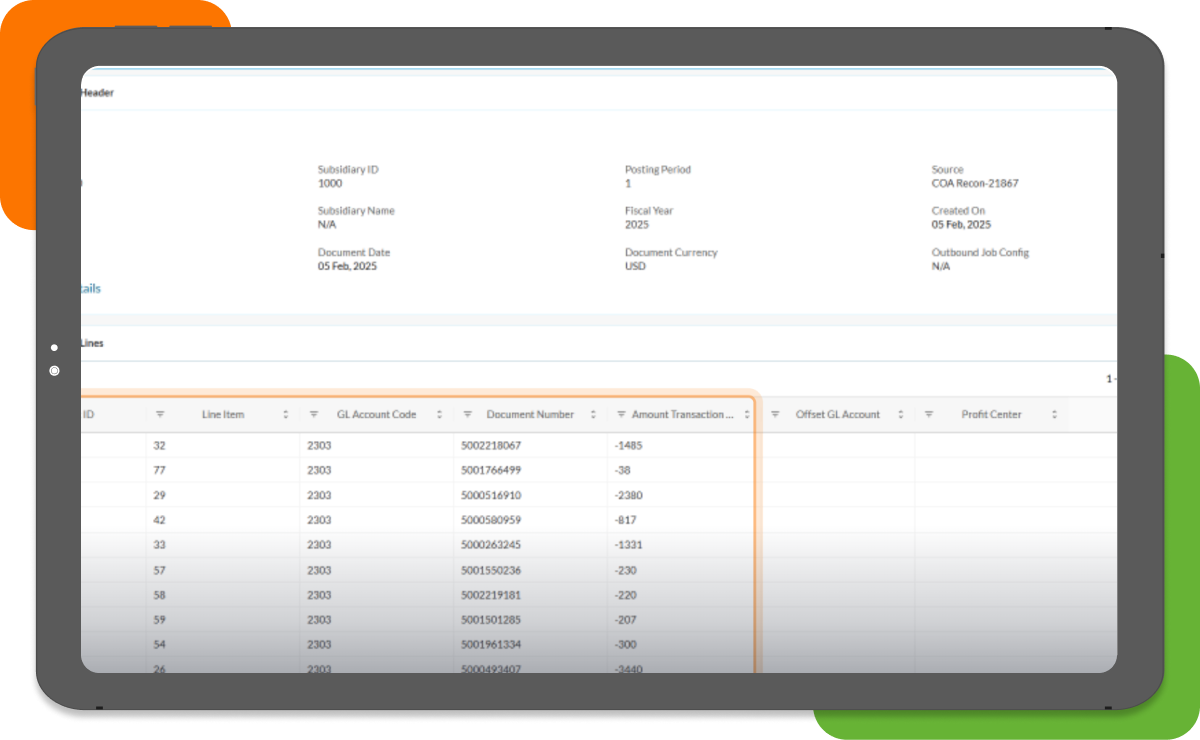
Task: Open the filter for Profit Center column
Action: (929, 414)
